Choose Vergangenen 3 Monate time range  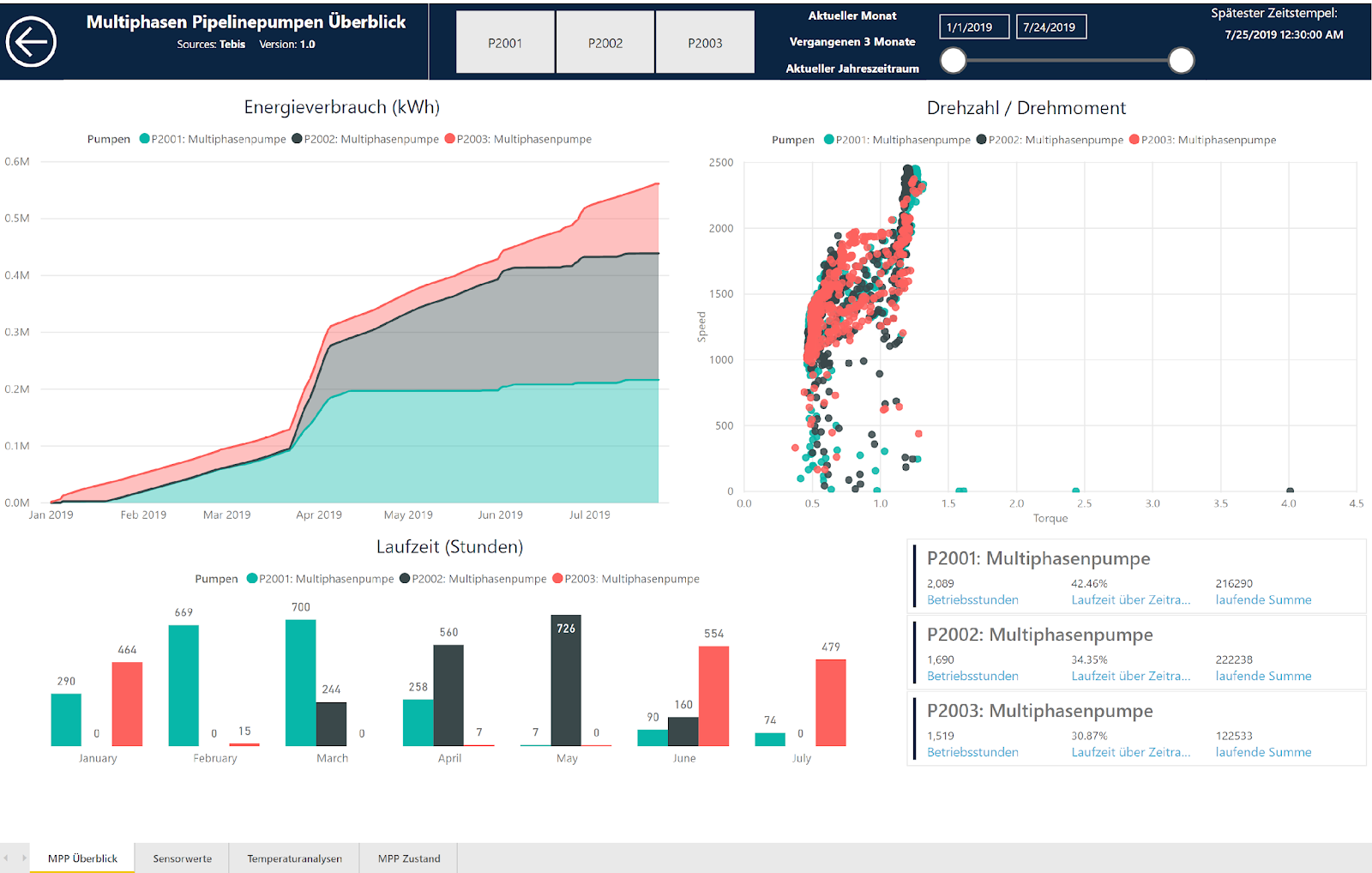pos(851,42)
